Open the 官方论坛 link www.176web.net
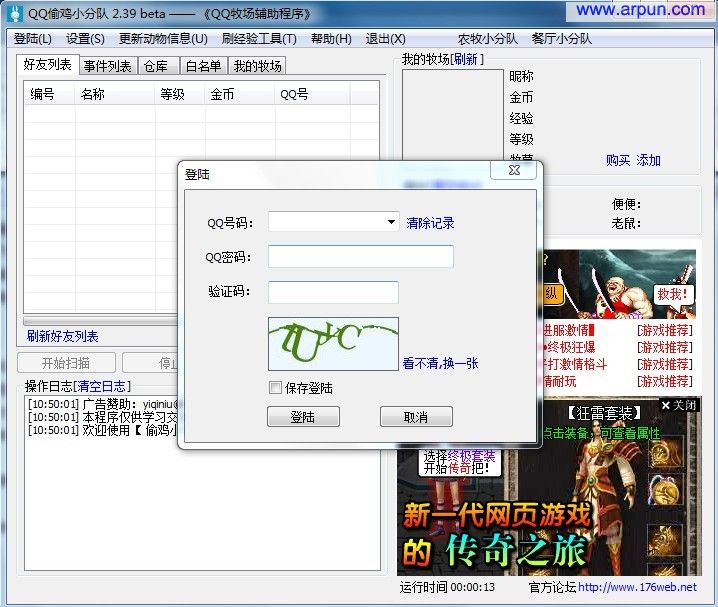 click(x=637, y=587)
